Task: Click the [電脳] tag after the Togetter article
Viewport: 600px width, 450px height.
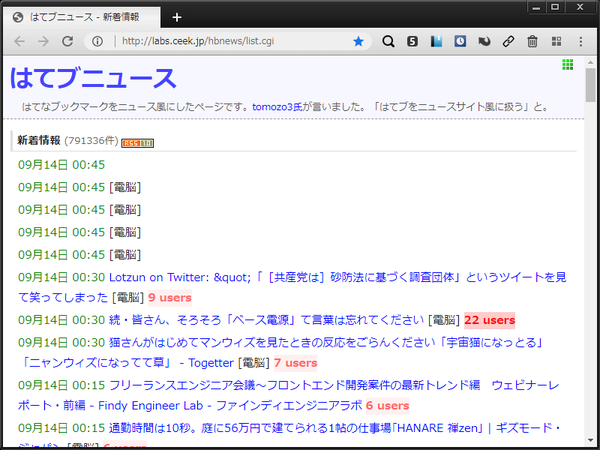Action: coord(254,363)
